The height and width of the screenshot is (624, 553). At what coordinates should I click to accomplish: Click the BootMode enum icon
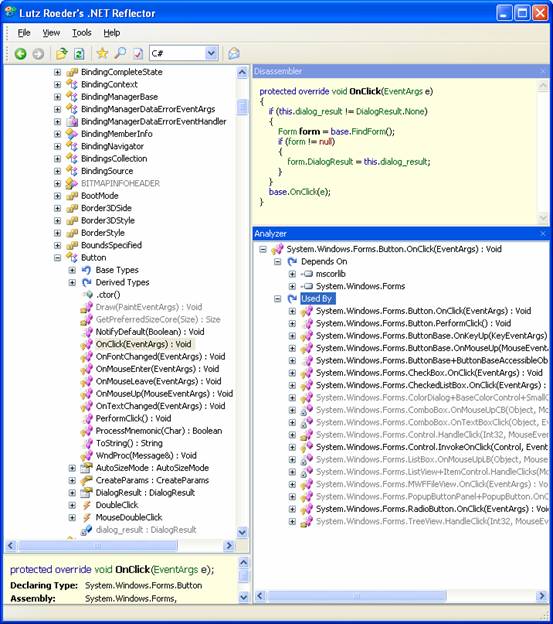pyautogui.click(x=72, y=196)
